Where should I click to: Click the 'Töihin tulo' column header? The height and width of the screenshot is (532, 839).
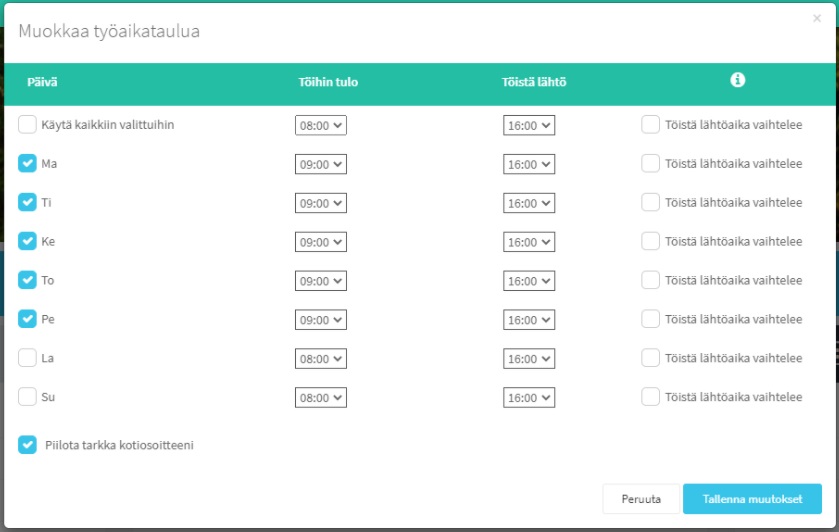(327, 82)
